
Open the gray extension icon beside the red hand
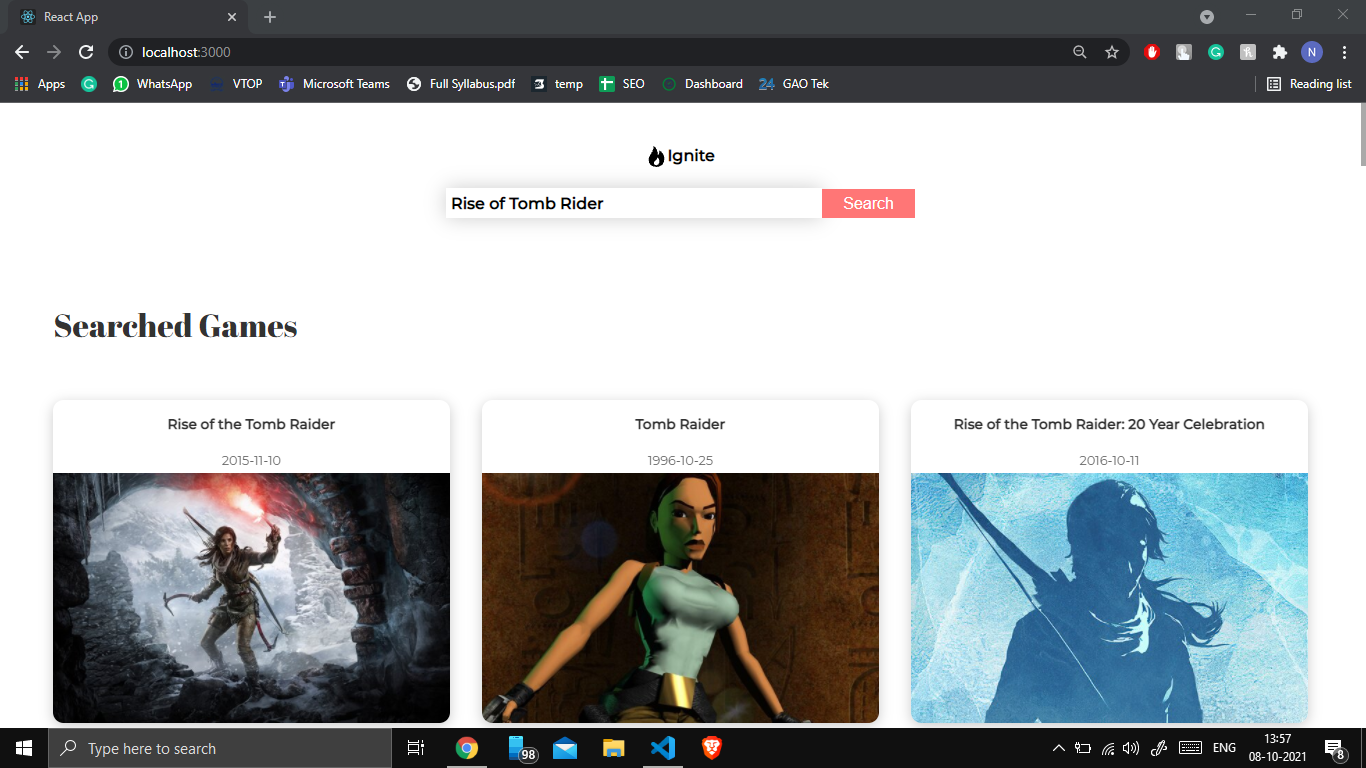(1184, 52)
